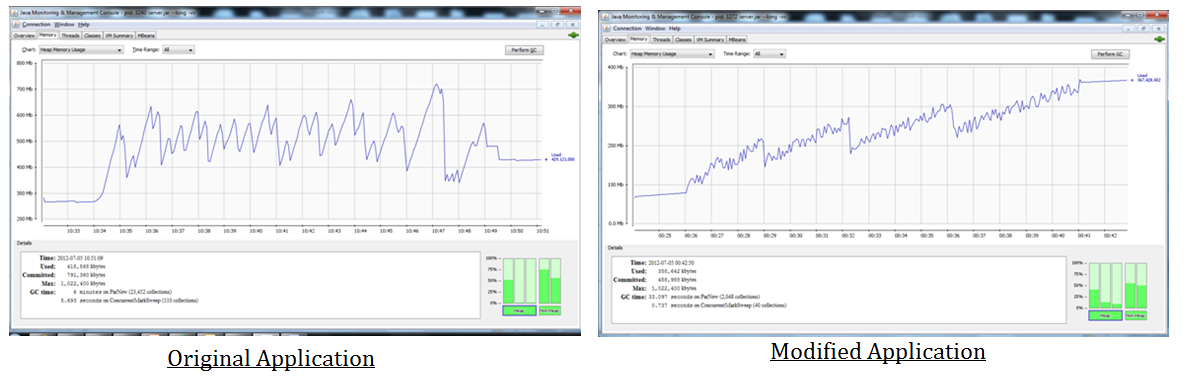Expand Time Range dropdown in Modified window
This screenshot has height=390, width=1192.
click(x=769, y=54)
